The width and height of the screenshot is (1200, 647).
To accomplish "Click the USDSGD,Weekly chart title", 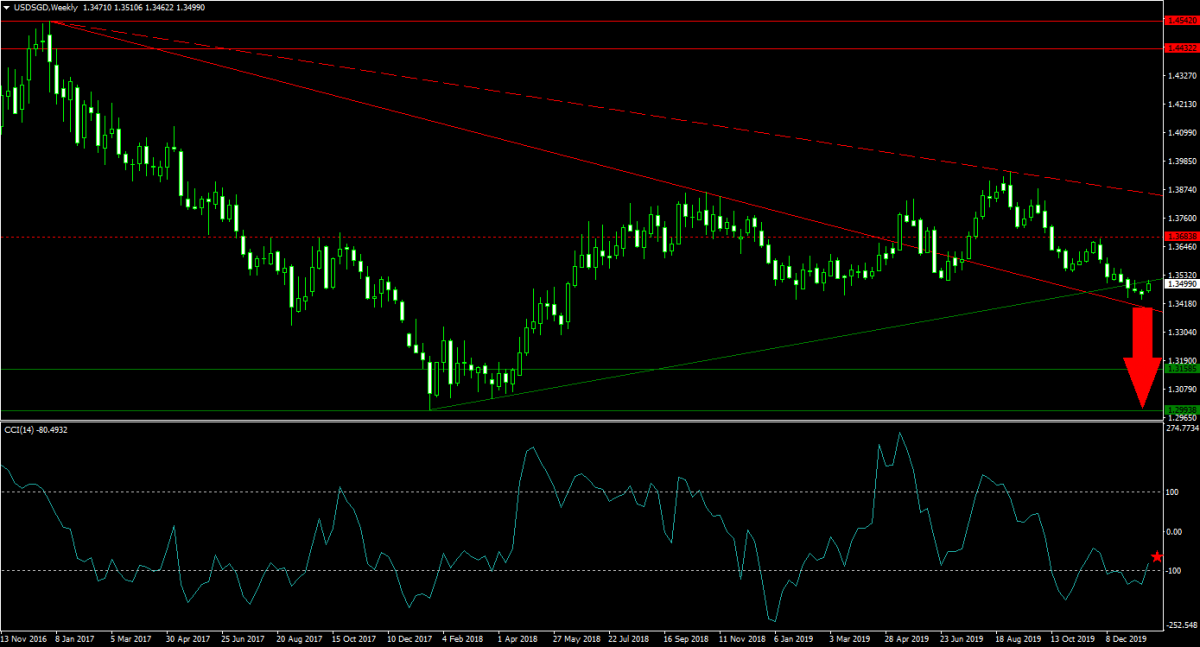I will click(48, 8).
